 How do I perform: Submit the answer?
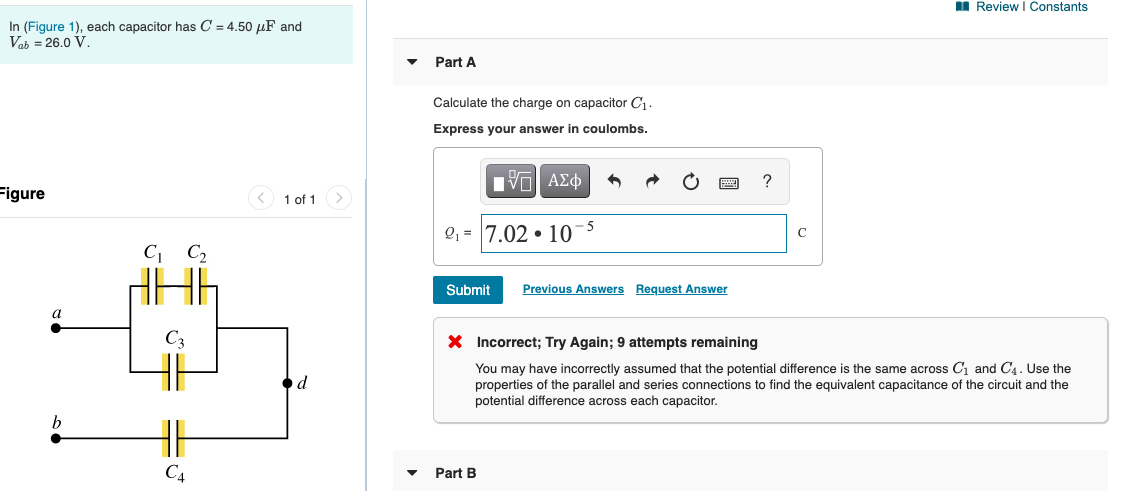(467, 290)
